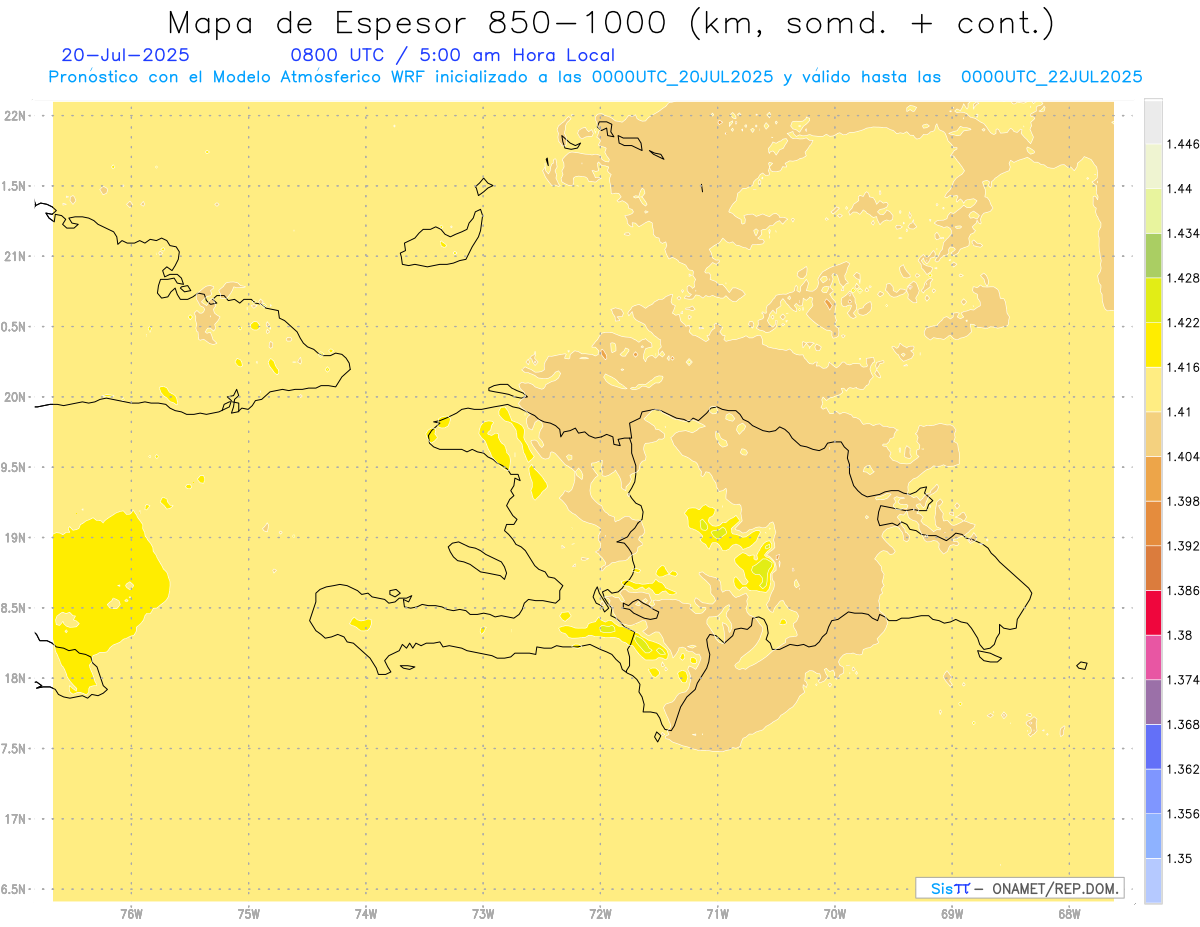Click the legend value '1.422'
1200x927 pixels.
coord(1183,322)
